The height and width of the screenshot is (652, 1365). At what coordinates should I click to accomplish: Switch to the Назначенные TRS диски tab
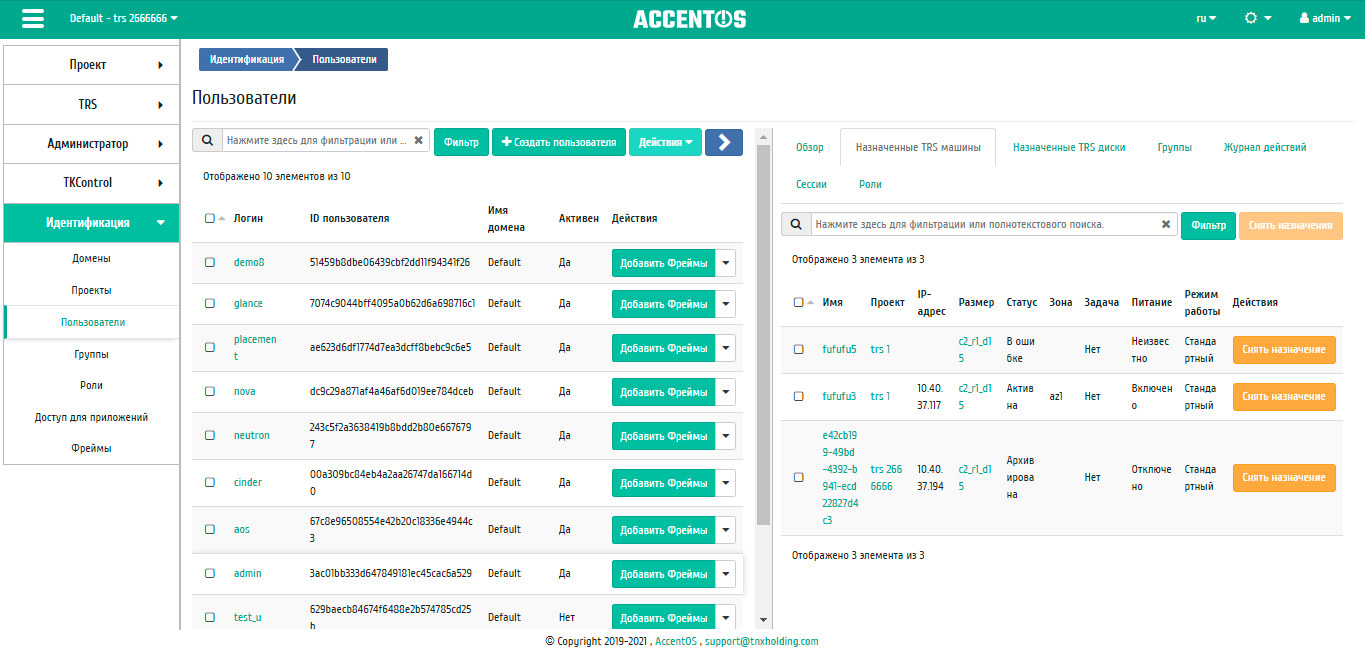1068,147
